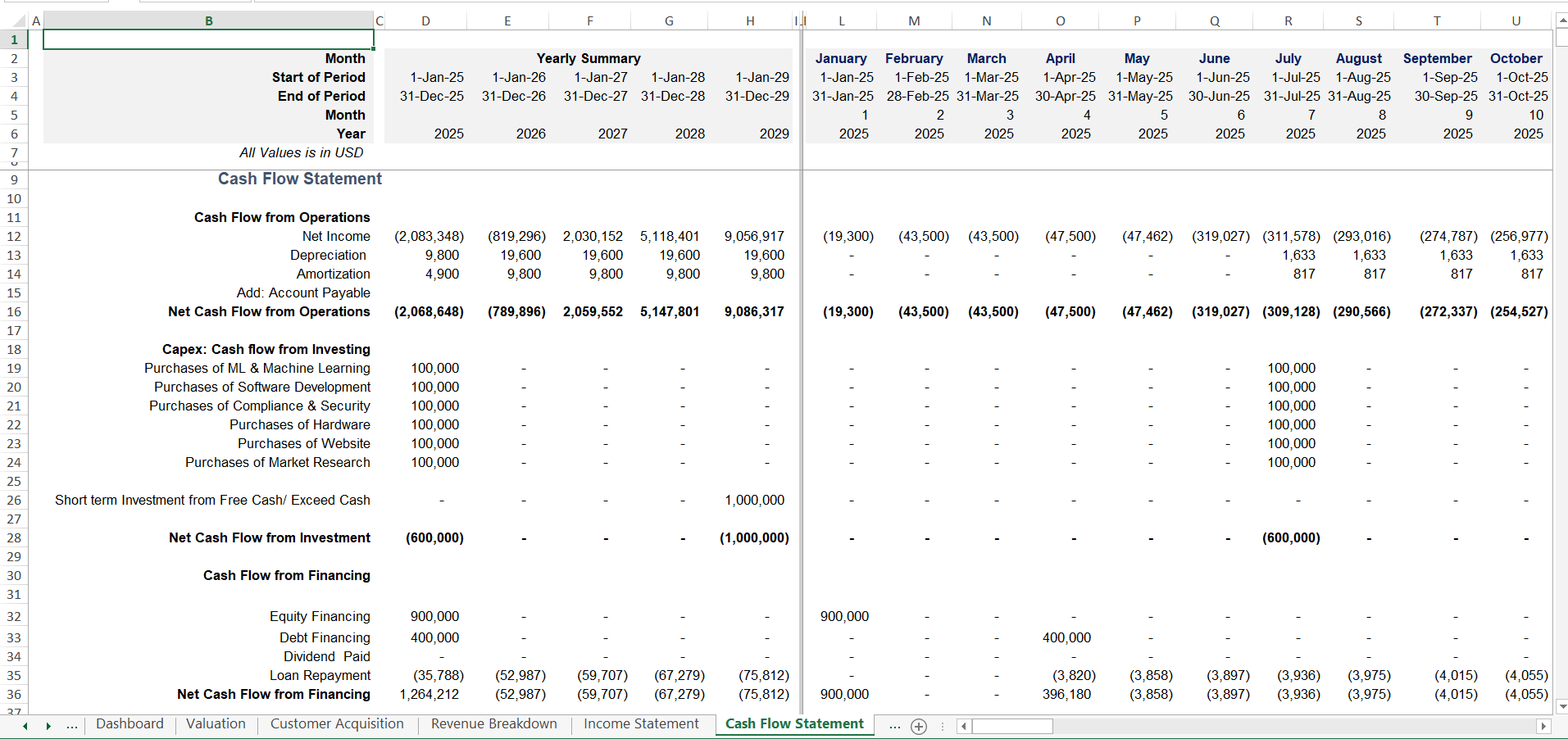
Task: Click the January month header
Action: [841, 58]
